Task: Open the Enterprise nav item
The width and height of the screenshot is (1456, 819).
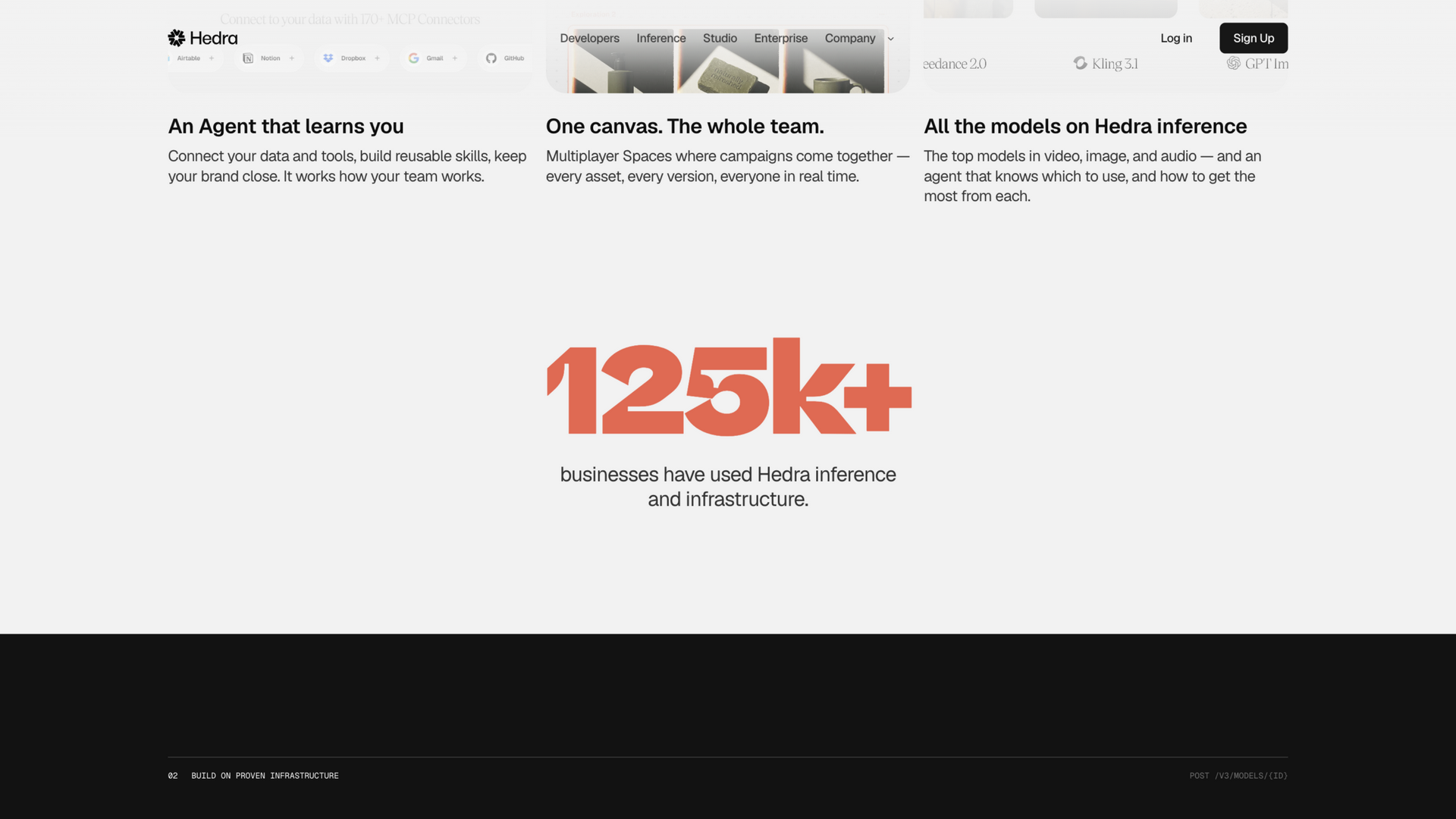Action: click(780, 38)
